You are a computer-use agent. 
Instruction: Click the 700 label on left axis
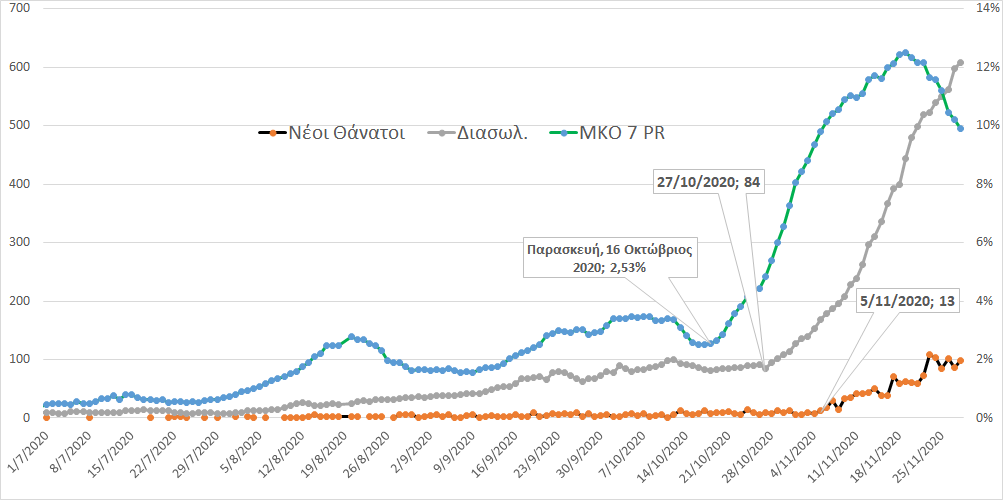18,9
